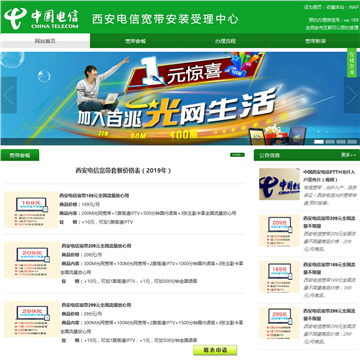Go to the previous banner slide arrow
This screenshot has height=360, width=360.
pos(8,95)
